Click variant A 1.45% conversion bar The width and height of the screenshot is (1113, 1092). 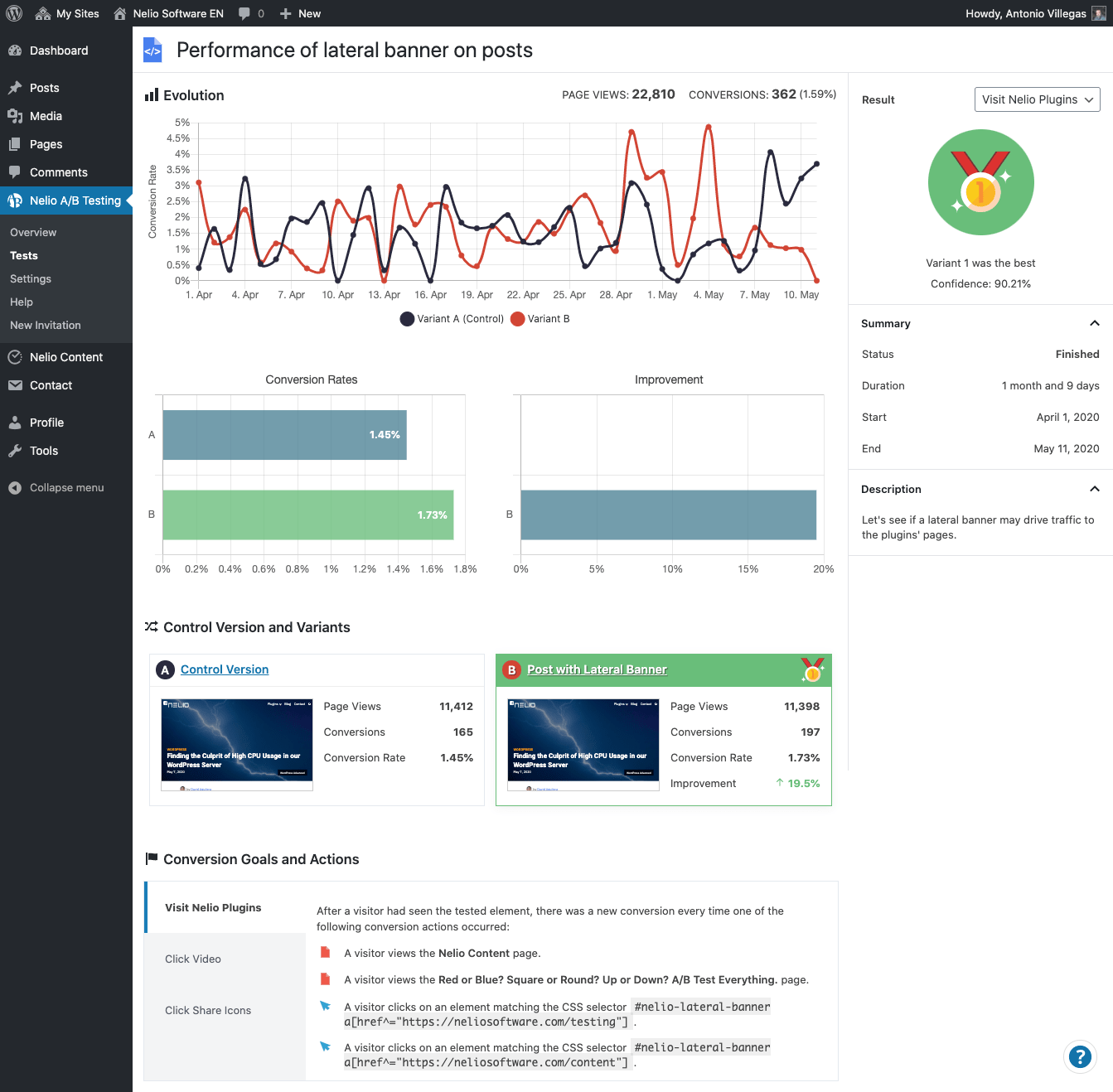point(284,435)
